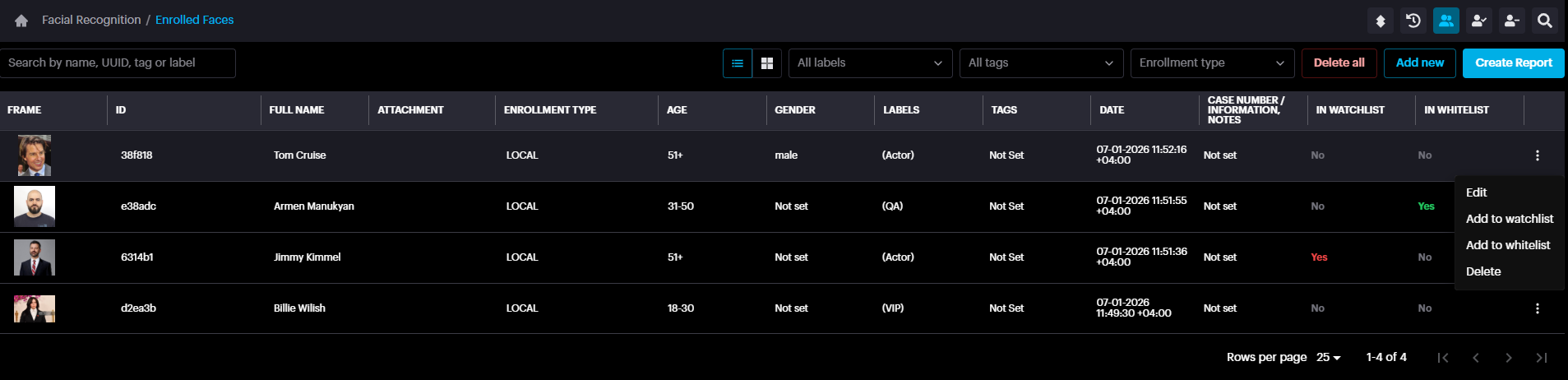Click the home icon in breadcrumb
The image size is (1568, 380).
(x=21, y=21)
